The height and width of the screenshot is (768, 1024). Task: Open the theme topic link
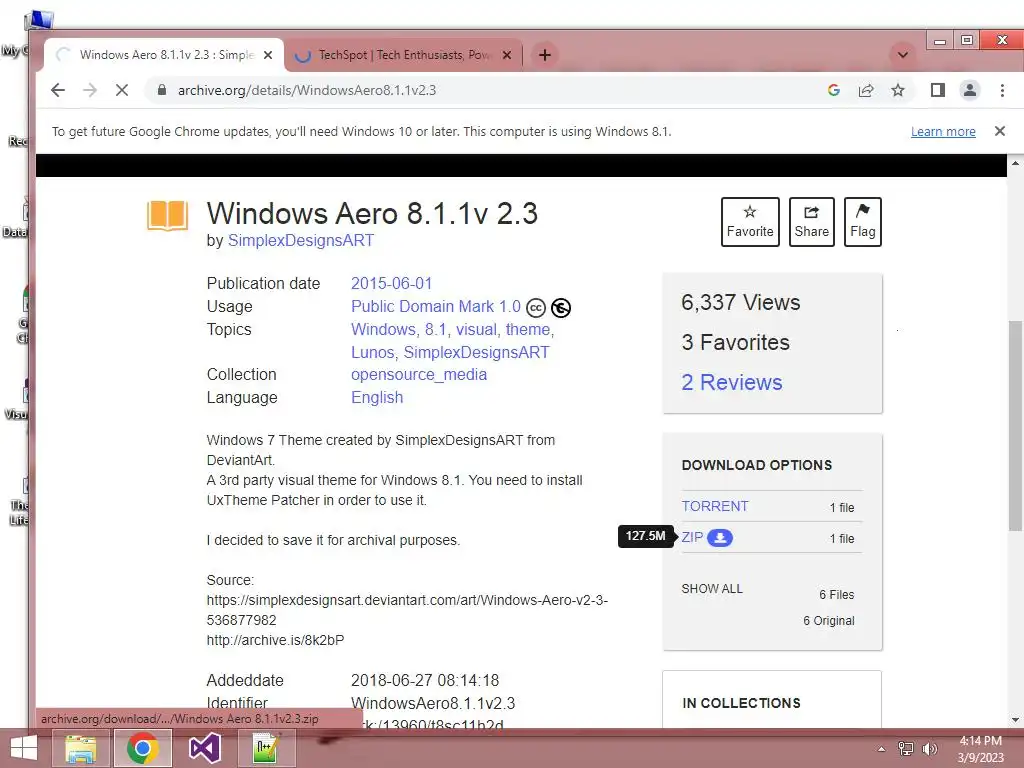tap(530, 329)
